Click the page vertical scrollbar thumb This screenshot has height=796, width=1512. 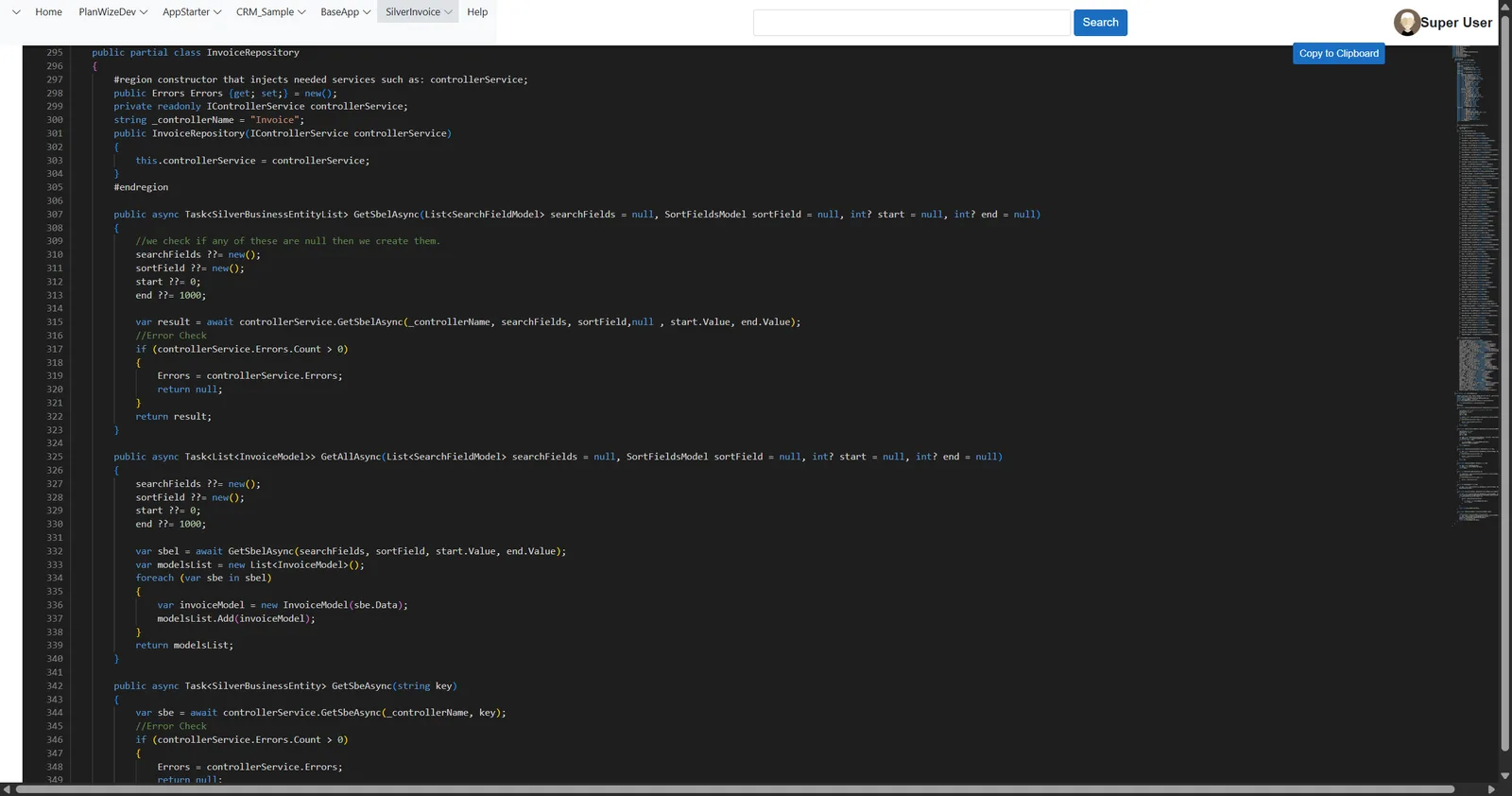[1505, 383]
